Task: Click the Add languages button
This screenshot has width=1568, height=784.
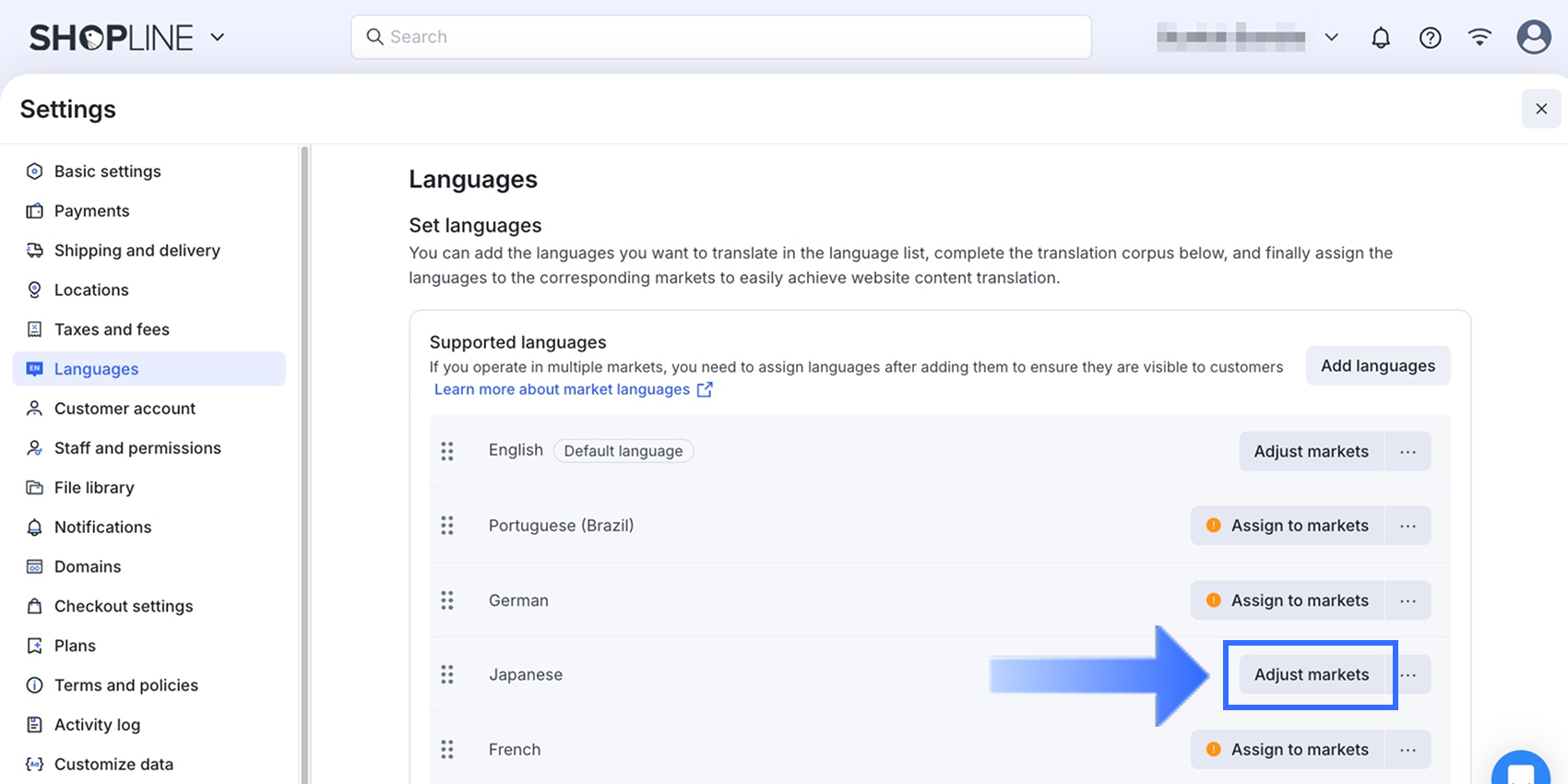Action: click(x=1377, y=366)
